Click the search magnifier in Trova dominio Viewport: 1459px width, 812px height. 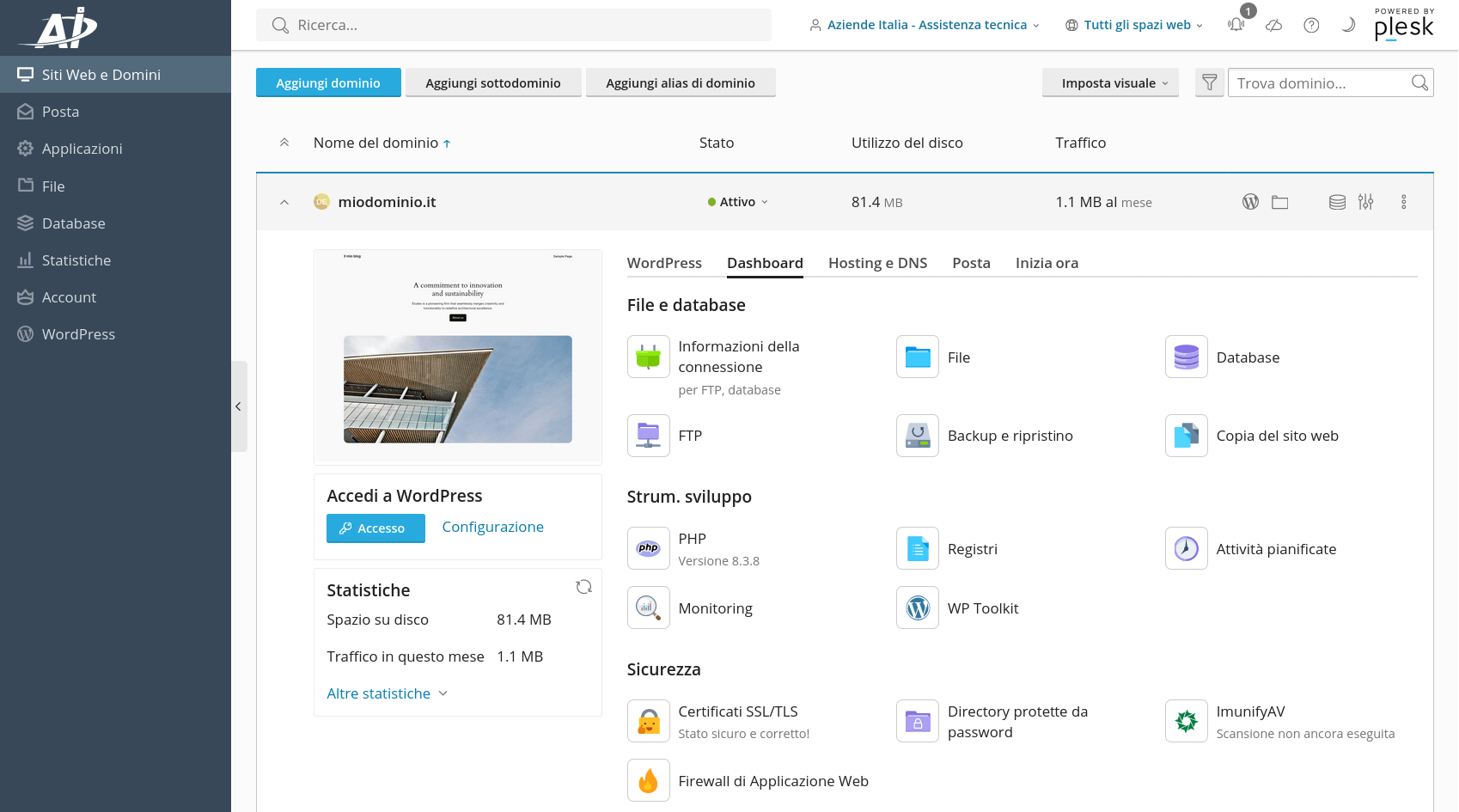[x=1419, y=82]
